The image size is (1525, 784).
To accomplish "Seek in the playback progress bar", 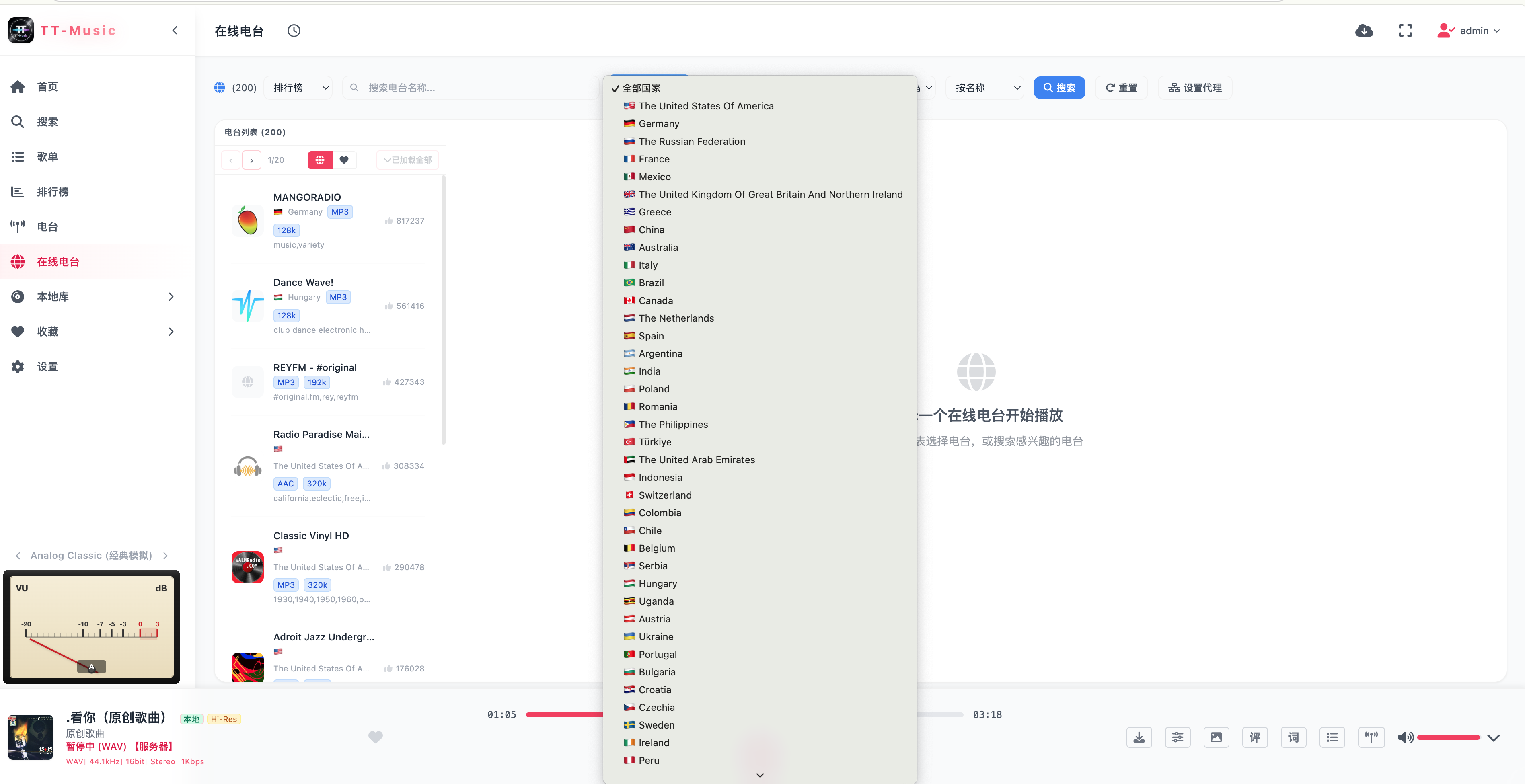I will pos(745,715).
